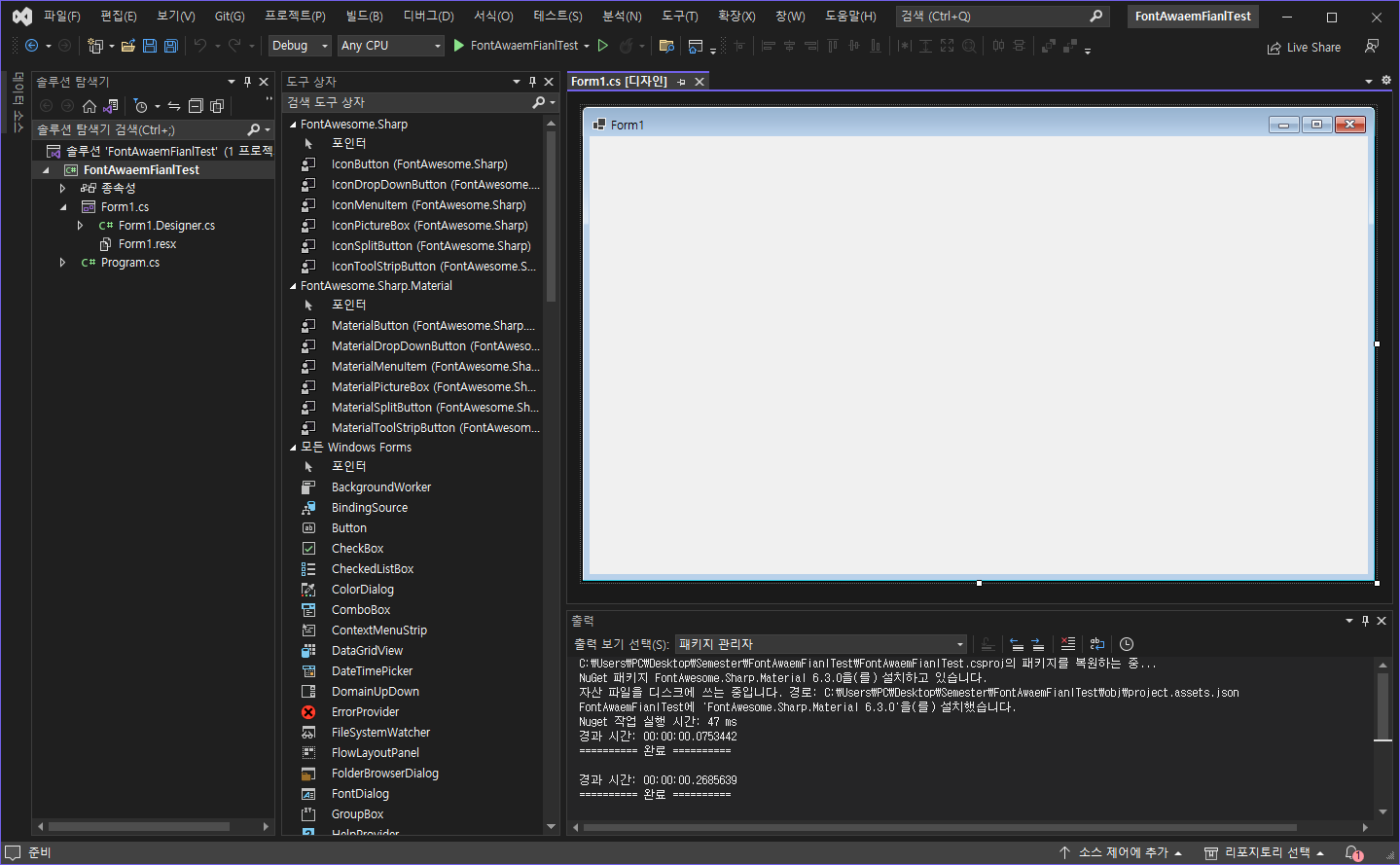Image resolution: width=1400 pixels, height=865 pixels.
Task: Select IconButton in the Toolbox
Action: click(x=419, y=164)
